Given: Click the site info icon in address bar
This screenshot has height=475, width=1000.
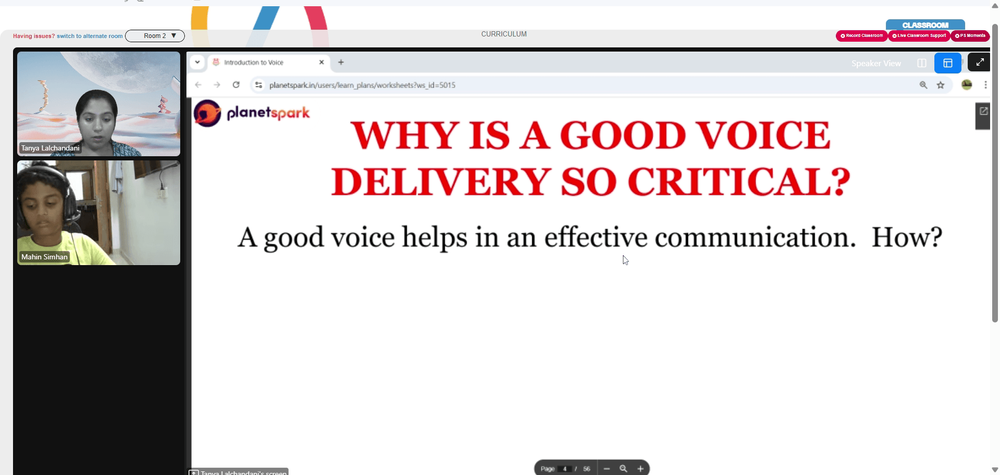Looking at the screenshot, I should click(x=258, y=85).
